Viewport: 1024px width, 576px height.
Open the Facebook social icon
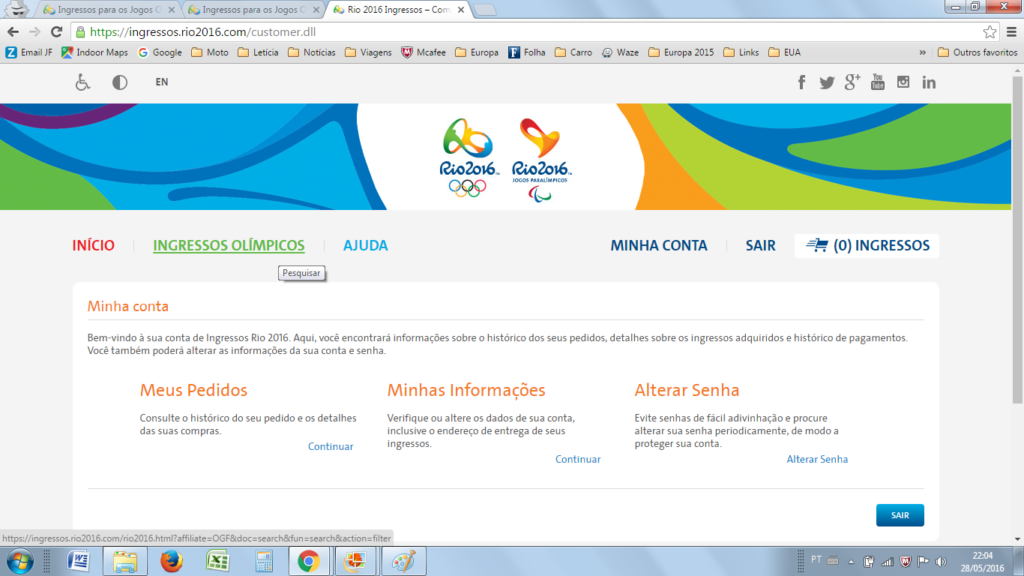pyautogui.click(x=801, y=82)
